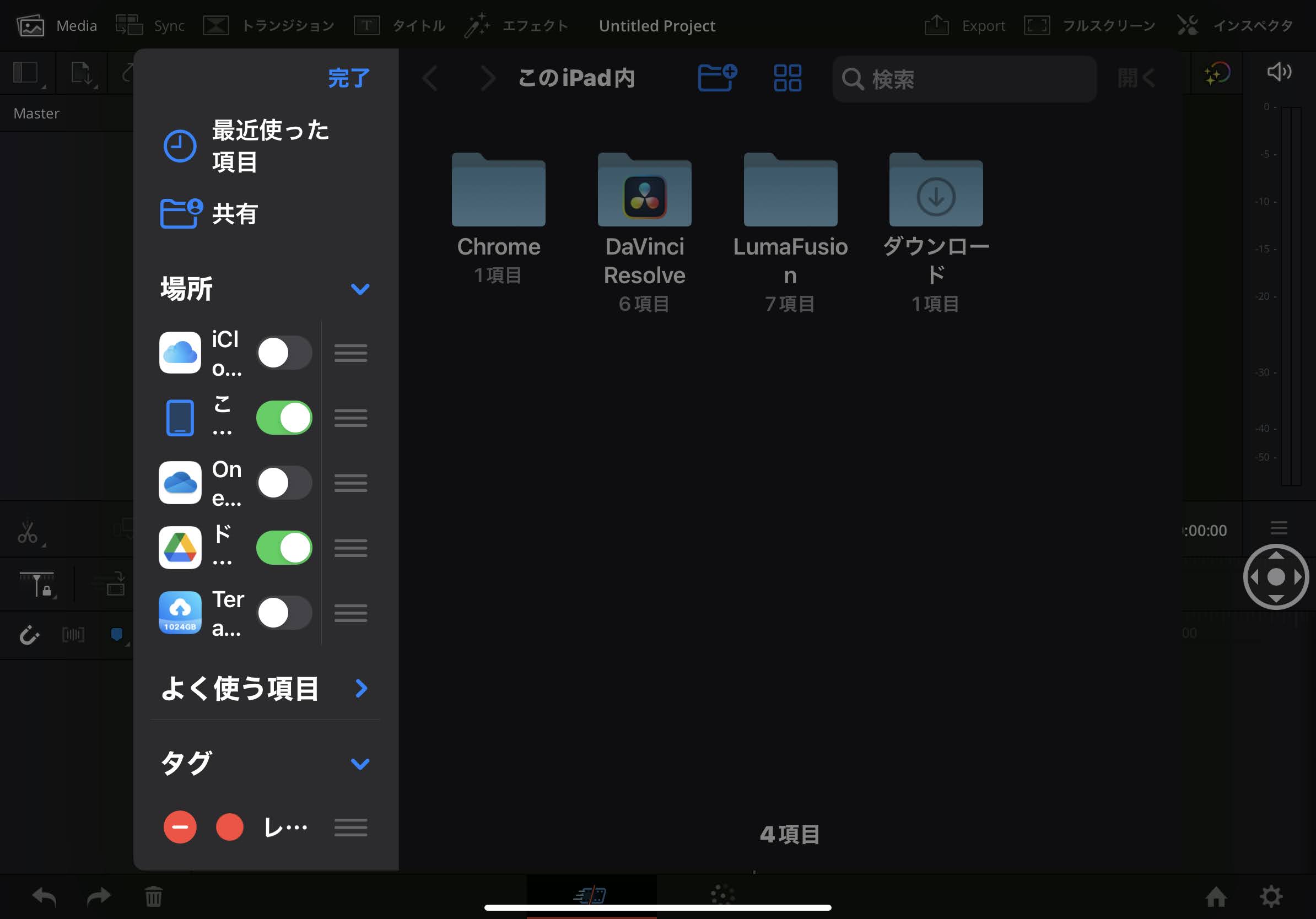This screenshot has width=1316, height=919.
Task: Click the Export button
Action: (x=965, y=26)
